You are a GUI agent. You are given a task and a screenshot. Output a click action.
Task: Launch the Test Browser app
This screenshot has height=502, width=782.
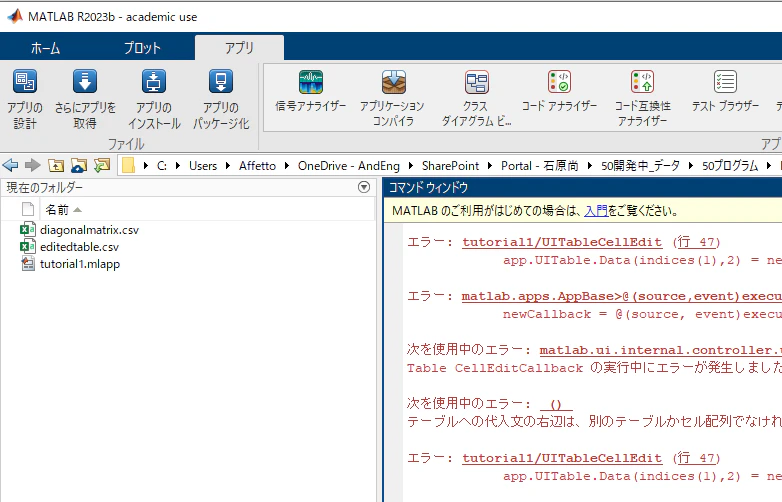click(725, 91)
